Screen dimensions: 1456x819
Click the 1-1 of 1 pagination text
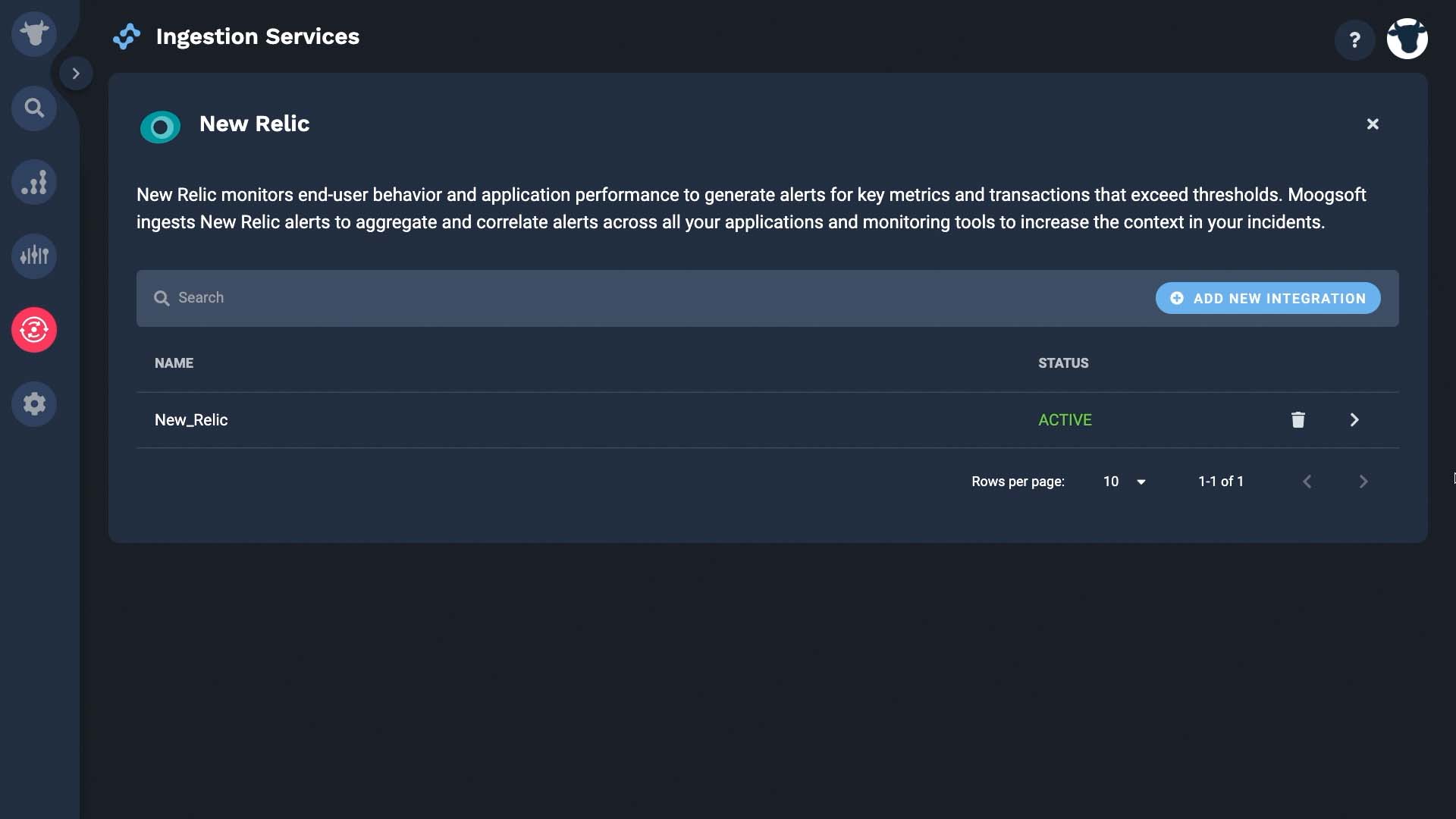click(x=1221, y=482)
